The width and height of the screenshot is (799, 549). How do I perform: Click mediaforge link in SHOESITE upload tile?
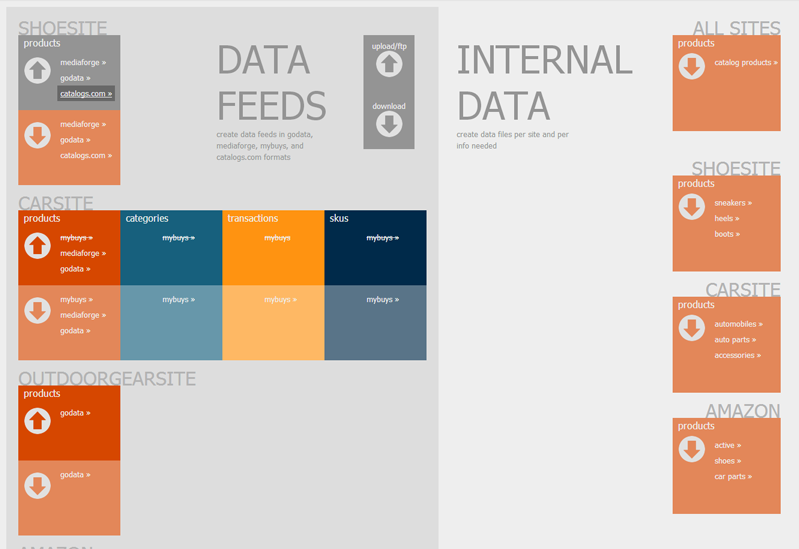(x=83, y=63)
